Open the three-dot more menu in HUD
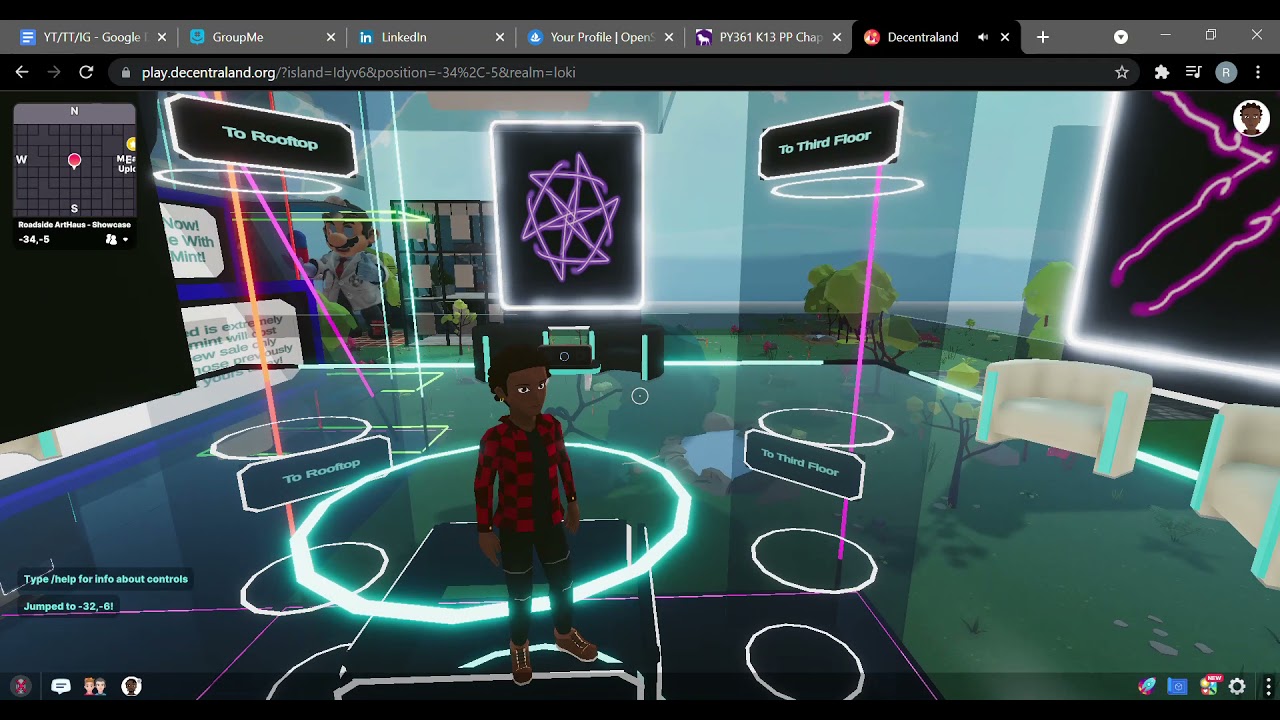 [1268, 686]
